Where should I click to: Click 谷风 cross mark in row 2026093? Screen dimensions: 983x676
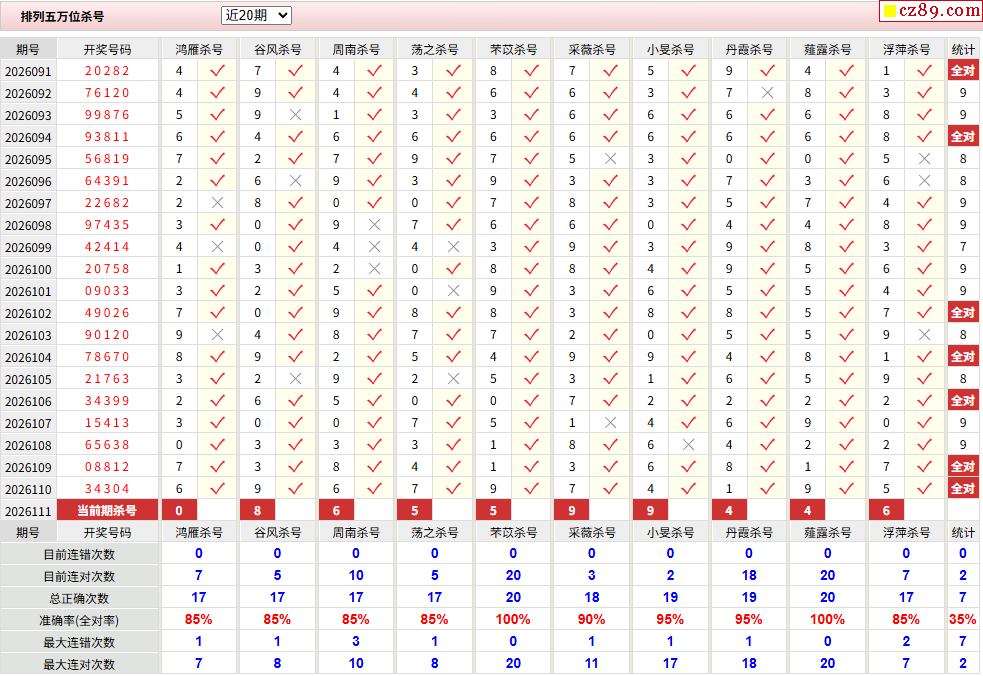[296, 115]
